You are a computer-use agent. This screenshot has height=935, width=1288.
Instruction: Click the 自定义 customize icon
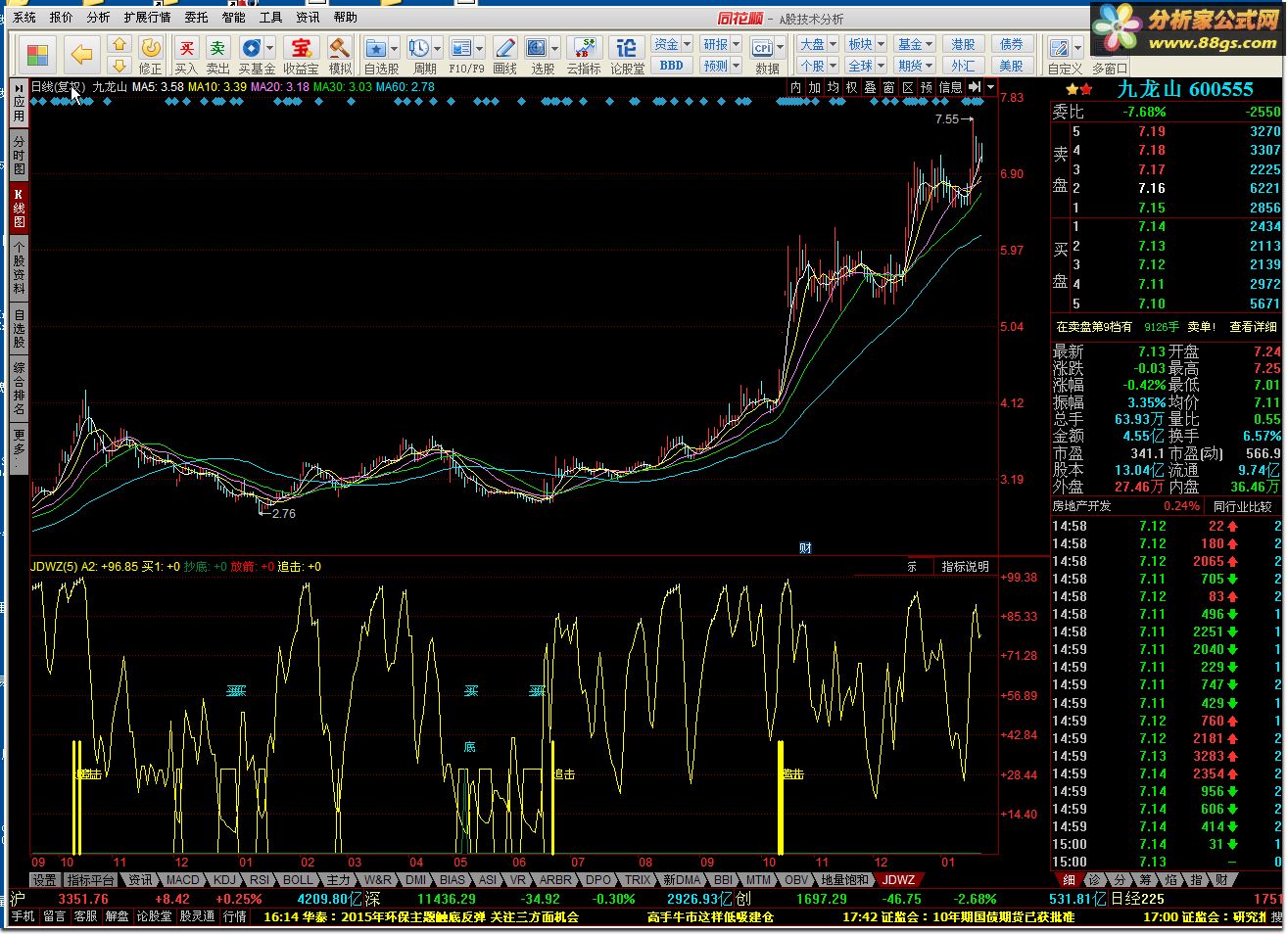pyautogui.click(x=1059, y=47)
